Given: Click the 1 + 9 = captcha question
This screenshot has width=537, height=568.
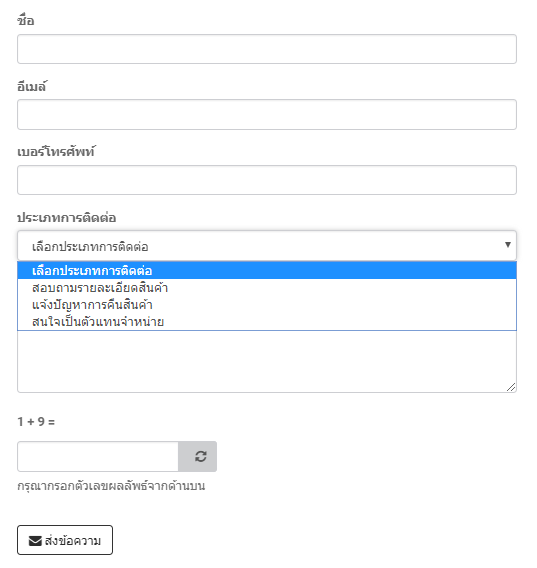Looking at the screenshot, I should (x=36, y=422).
